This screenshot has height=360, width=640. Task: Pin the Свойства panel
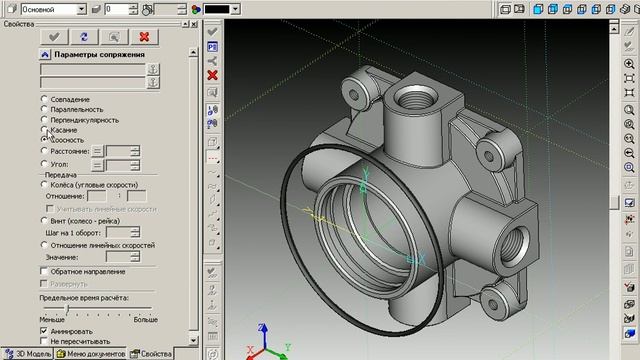click(x=185, y=24)
